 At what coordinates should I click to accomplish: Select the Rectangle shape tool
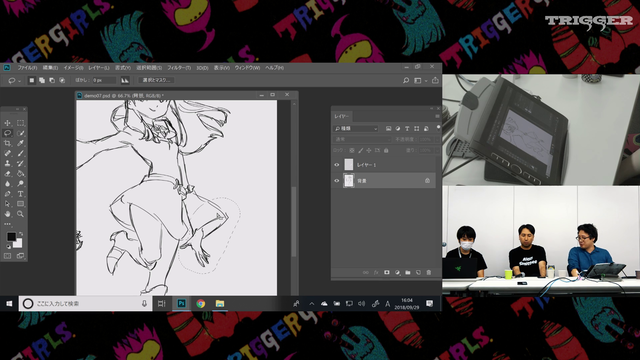[20, 204]
